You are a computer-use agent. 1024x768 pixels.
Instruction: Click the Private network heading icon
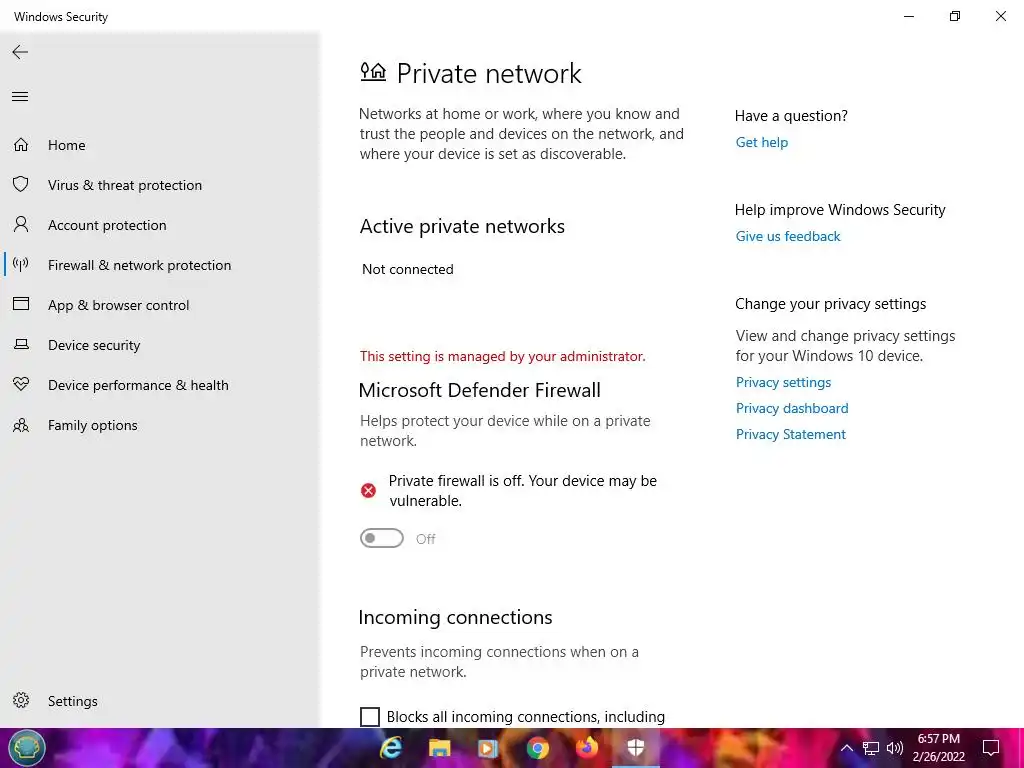click(373, 71)
